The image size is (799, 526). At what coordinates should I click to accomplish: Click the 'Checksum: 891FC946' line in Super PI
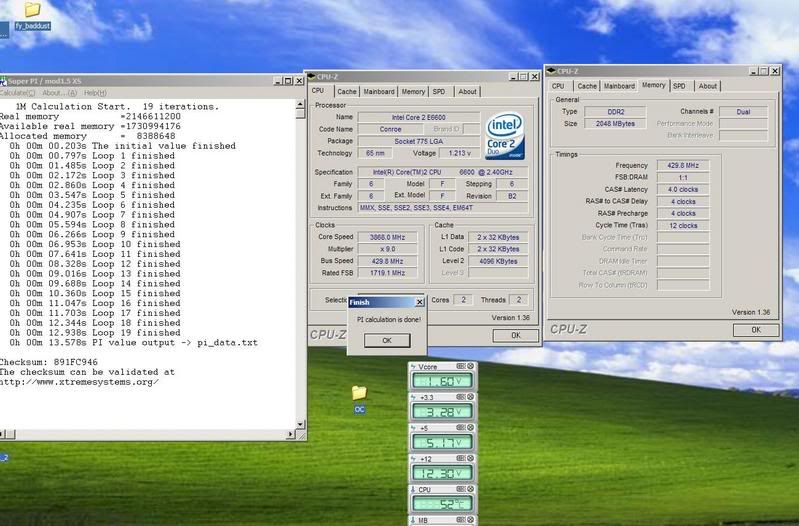(x=49, y=362)
